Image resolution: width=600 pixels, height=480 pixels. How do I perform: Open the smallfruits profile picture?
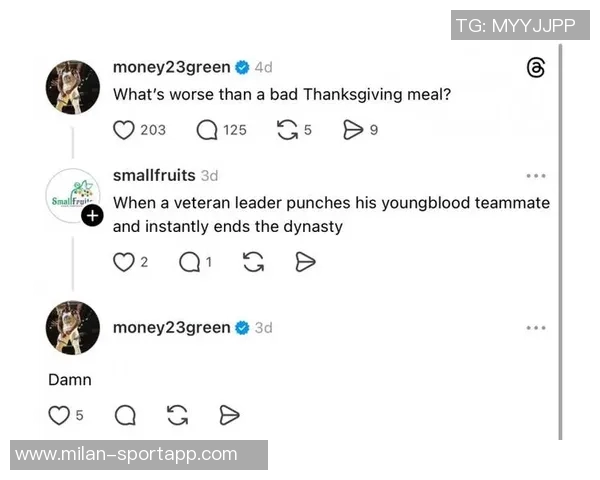[72, 195]
